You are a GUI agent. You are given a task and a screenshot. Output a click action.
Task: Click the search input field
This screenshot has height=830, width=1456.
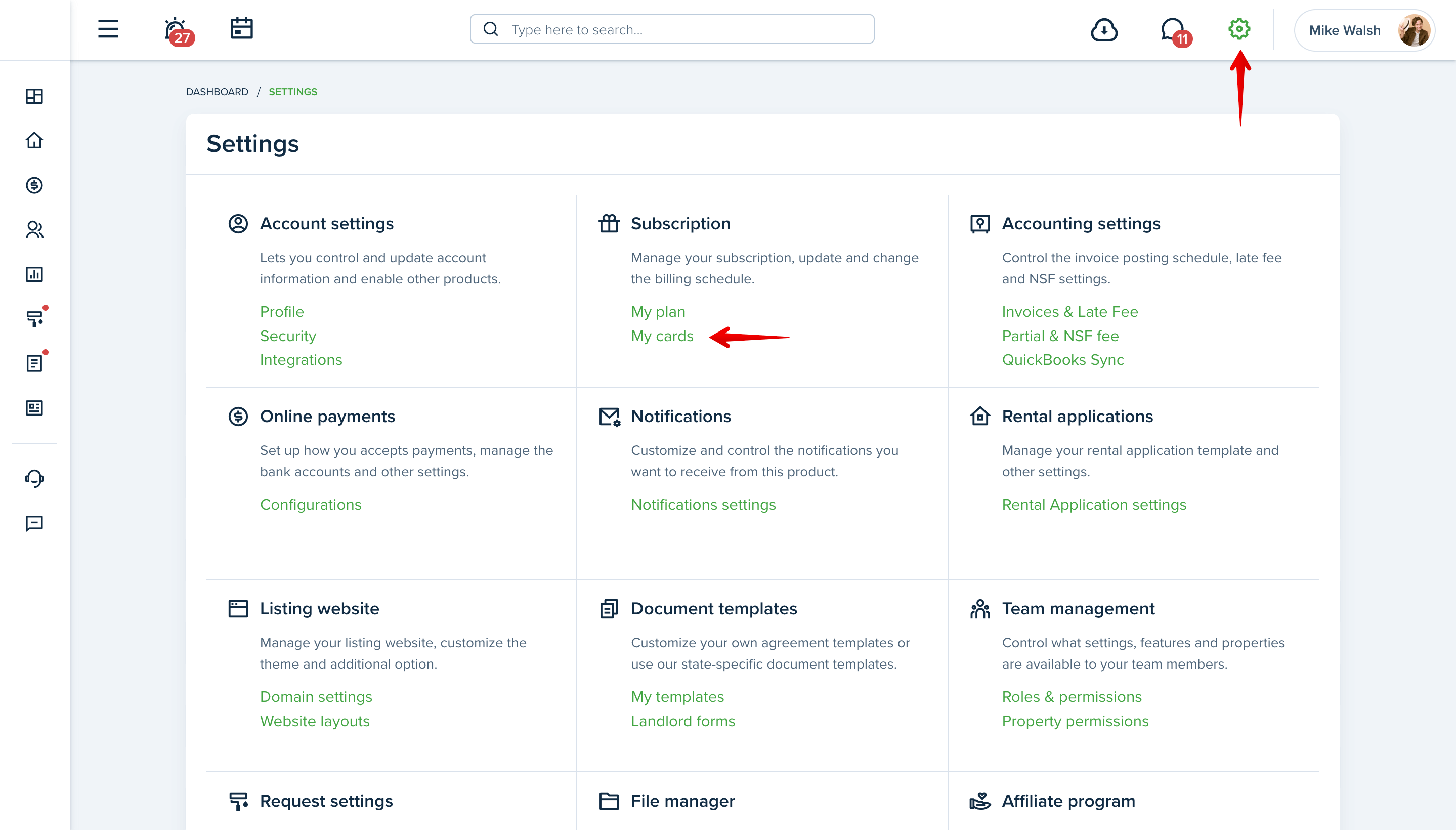tap(672, 29)
